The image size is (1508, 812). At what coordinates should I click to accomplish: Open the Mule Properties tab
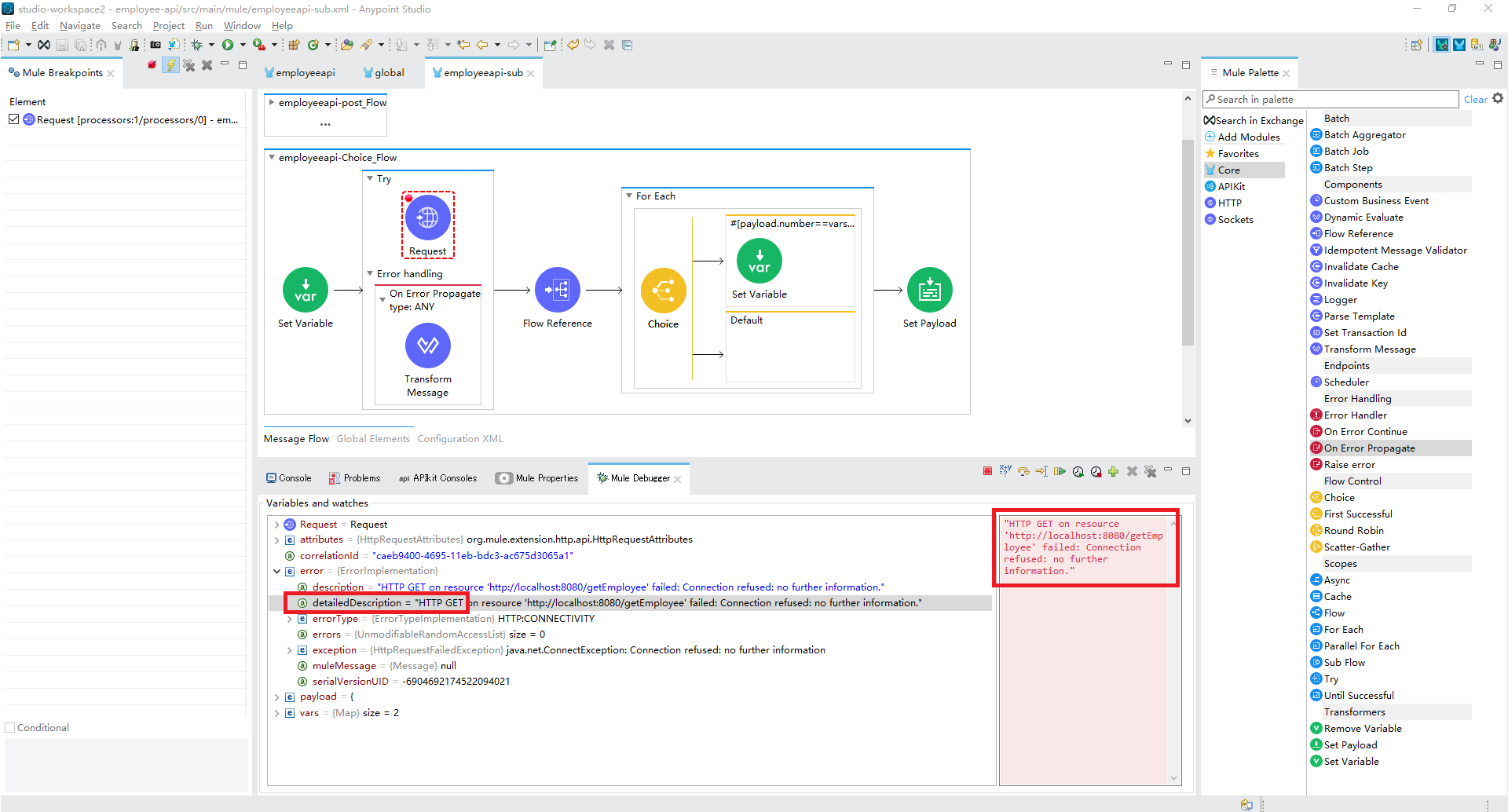tap(537, 478)
